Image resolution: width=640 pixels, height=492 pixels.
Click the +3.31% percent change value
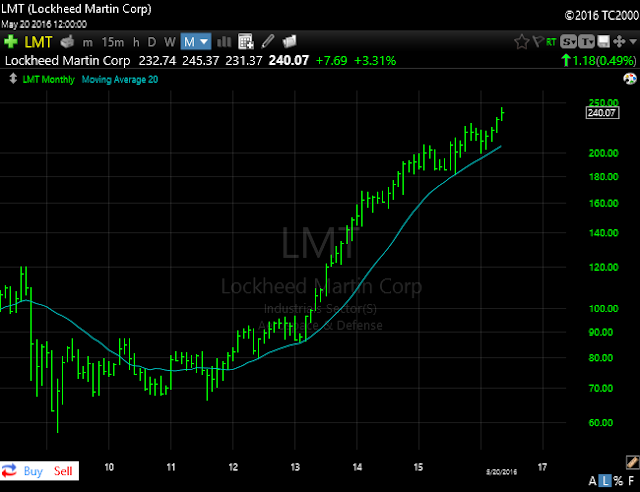[x=375, y=61]
